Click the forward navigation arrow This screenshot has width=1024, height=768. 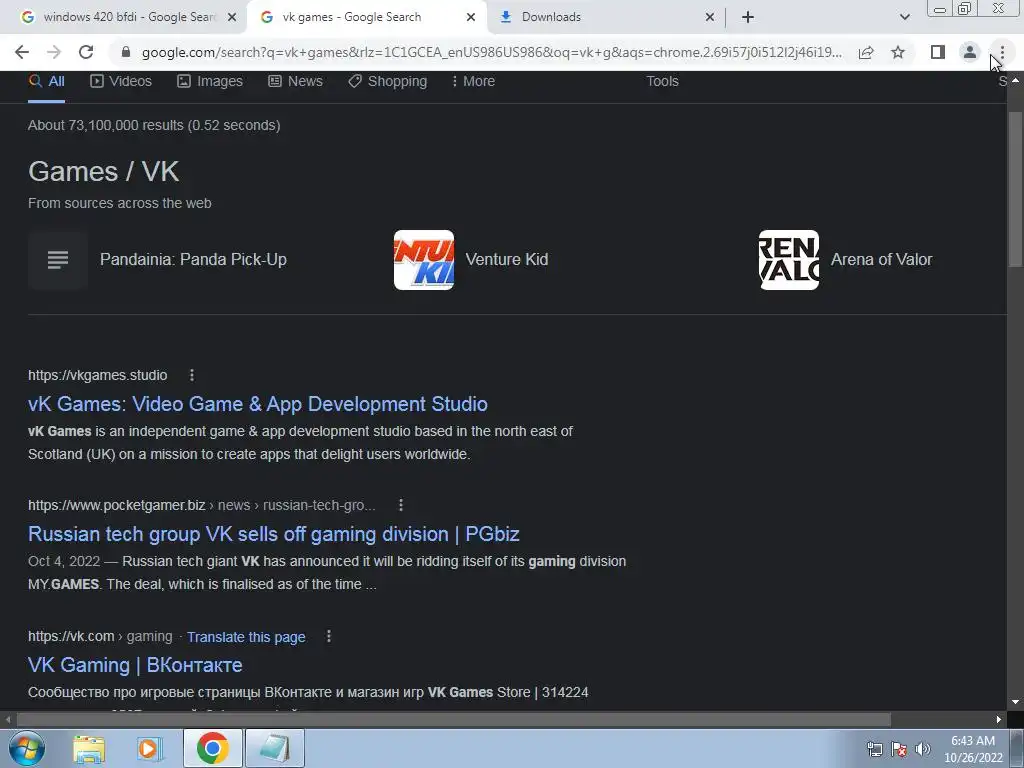click(x=54, y=52)
